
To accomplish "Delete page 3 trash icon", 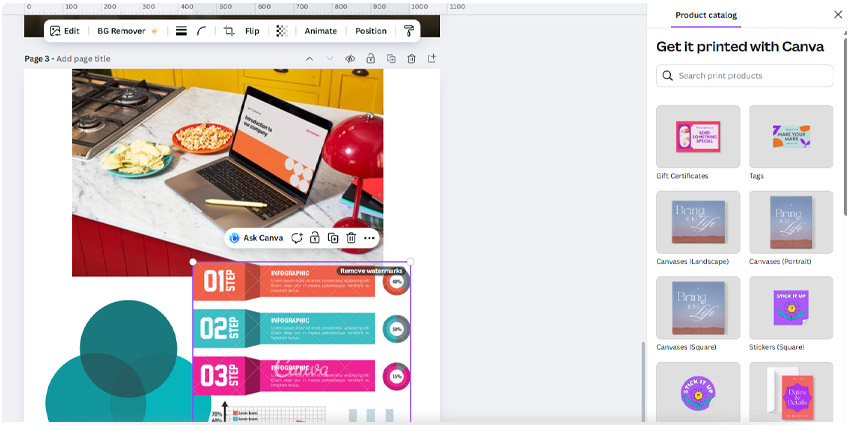I will [x=411, y=58].
